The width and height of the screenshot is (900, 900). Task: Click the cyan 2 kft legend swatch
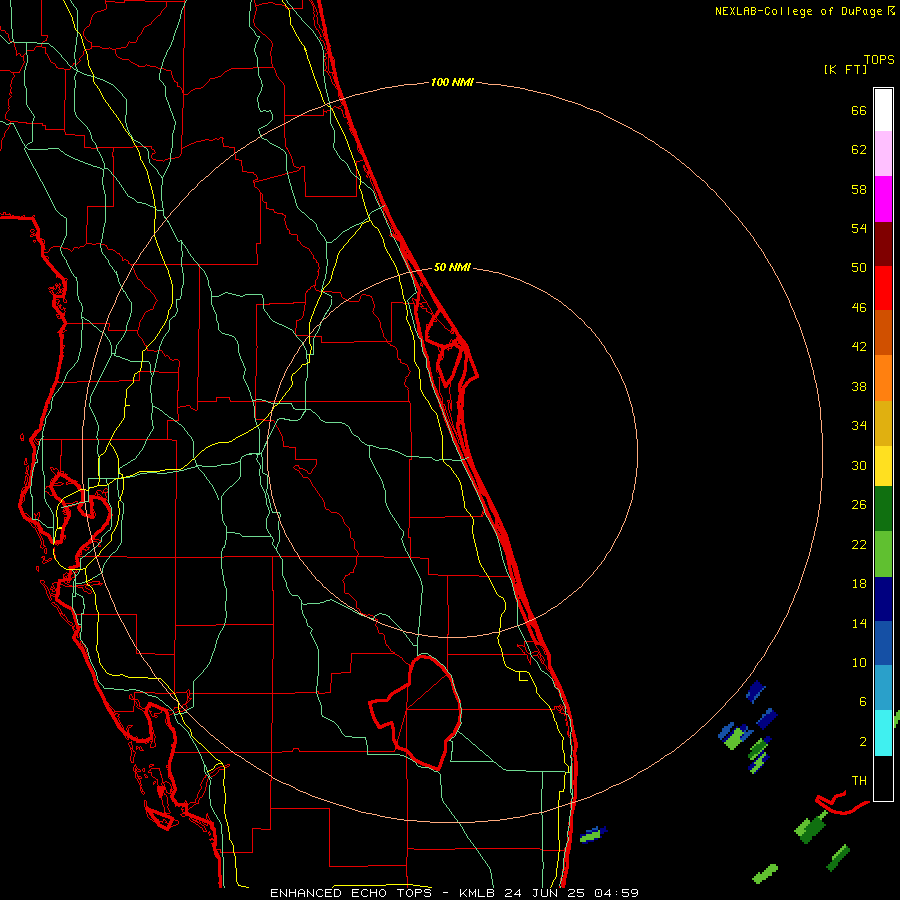click(x=883, y=733)
